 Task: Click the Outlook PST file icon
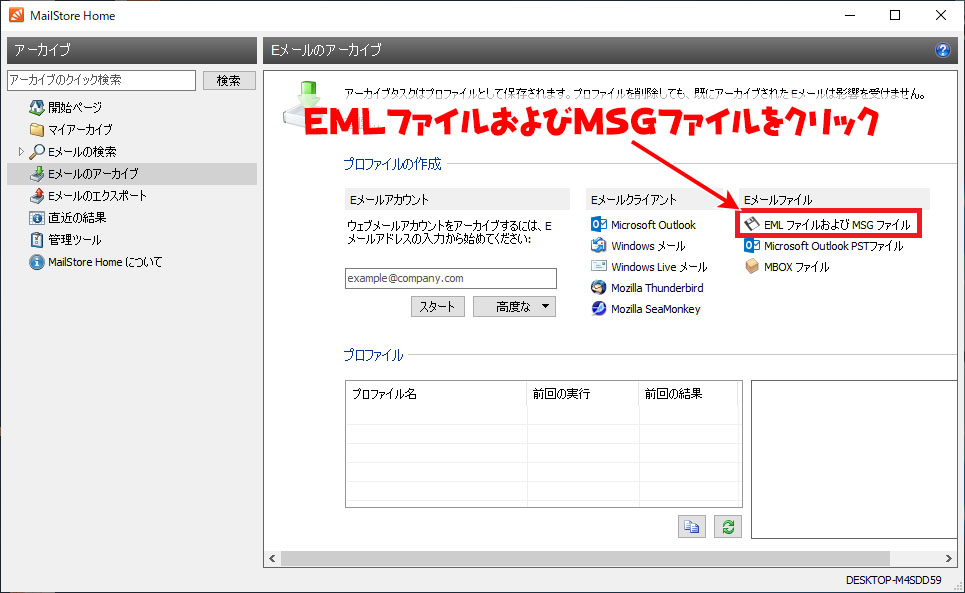point(751,245)
